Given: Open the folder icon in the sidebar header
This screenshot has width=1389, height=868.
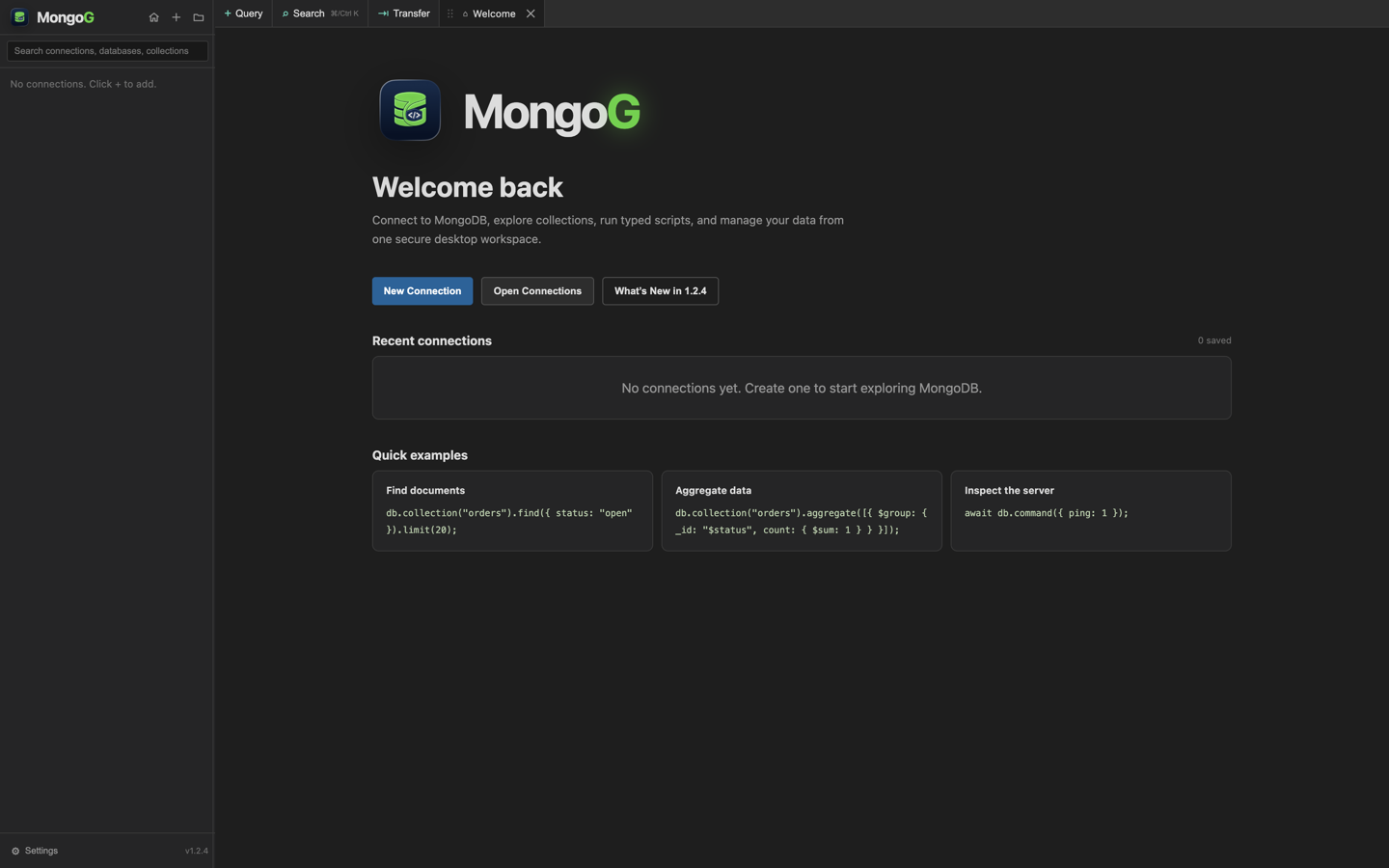Looking at the screenshot, I should [199, 17].
